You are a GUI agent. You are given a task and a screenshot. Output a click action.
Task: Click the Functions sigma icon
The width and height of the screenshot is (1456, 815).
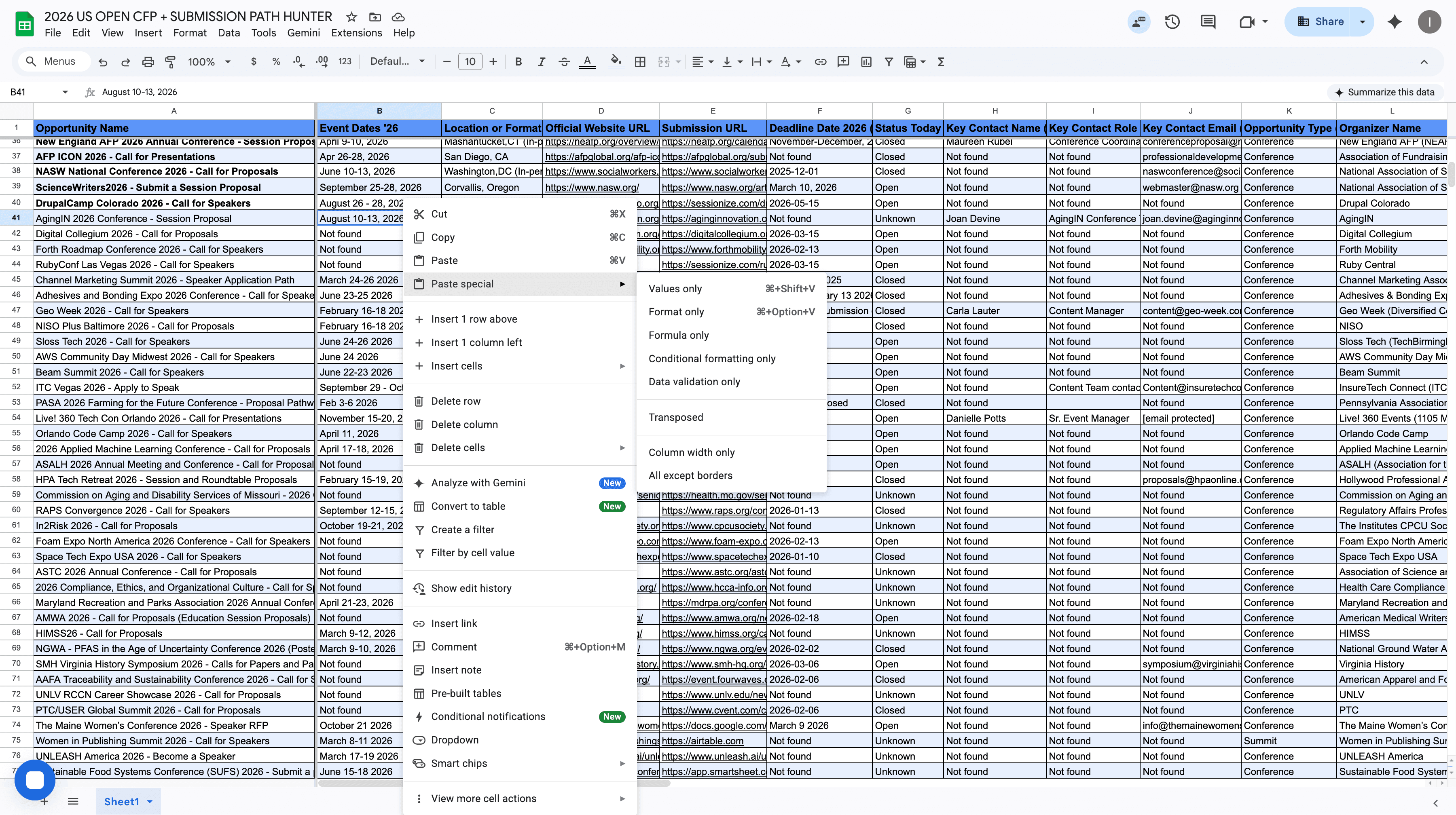[940, 61]
